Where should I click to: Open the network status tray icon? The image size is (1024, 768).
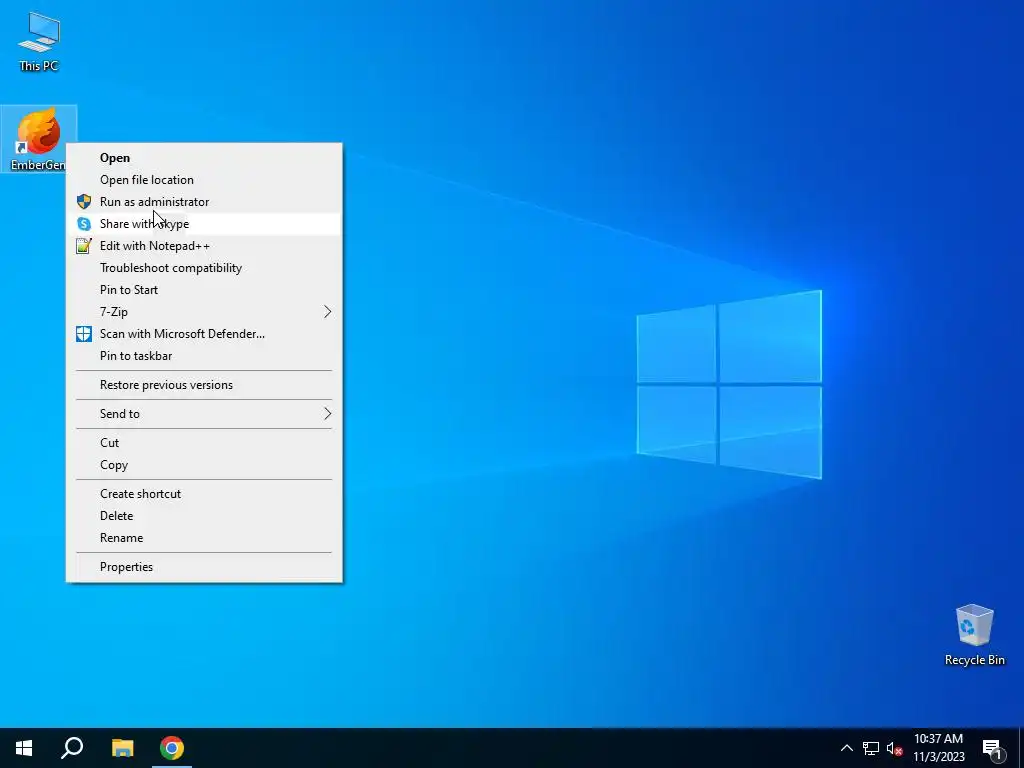pyautogui.click(x=871, y=748)
